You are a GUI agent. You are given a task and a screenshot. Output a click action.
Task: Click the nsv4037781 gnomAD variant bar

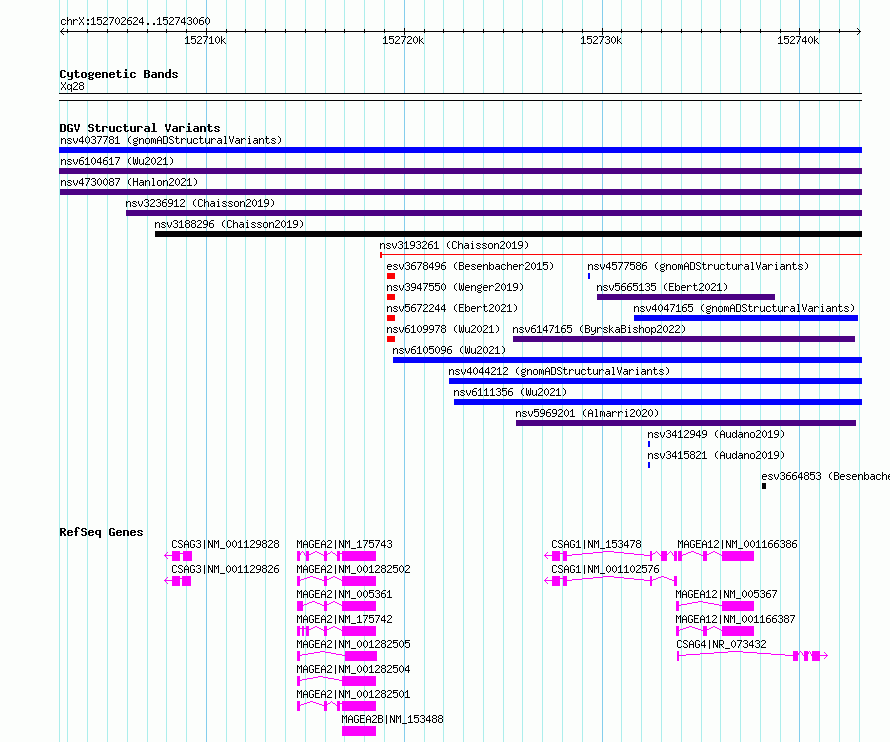(460, 150)
